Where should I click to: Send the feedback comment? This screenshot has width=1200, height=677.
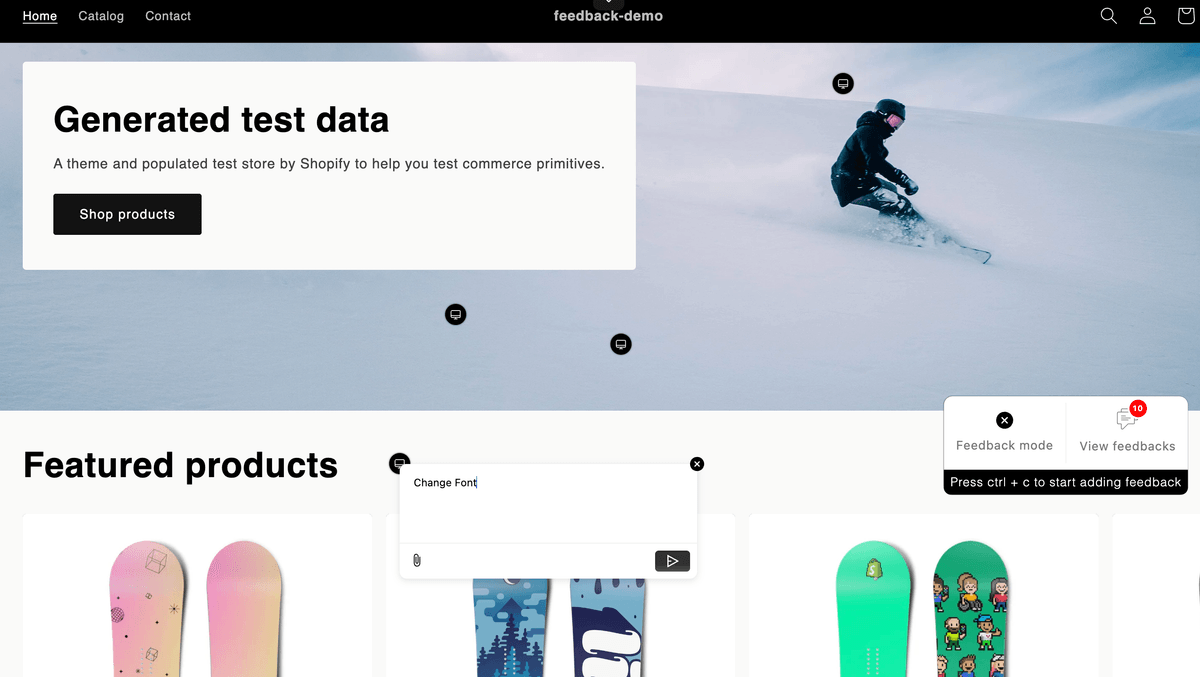coord(672,561)
